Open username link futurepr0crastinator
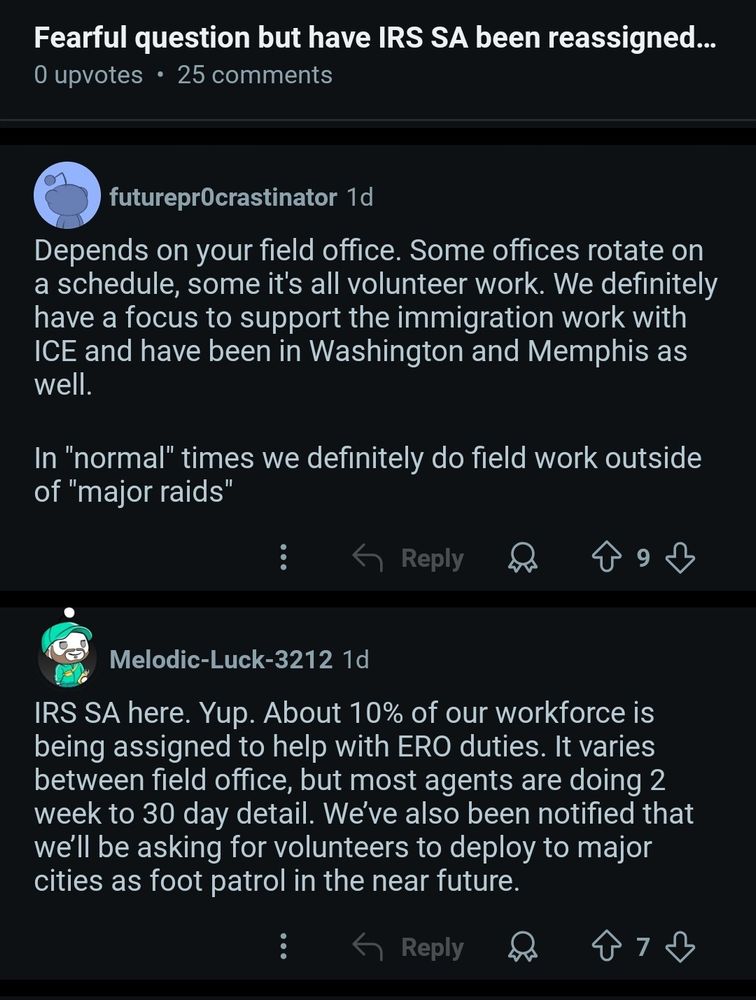The image size is (756, 1000). (x=223, y=197)
